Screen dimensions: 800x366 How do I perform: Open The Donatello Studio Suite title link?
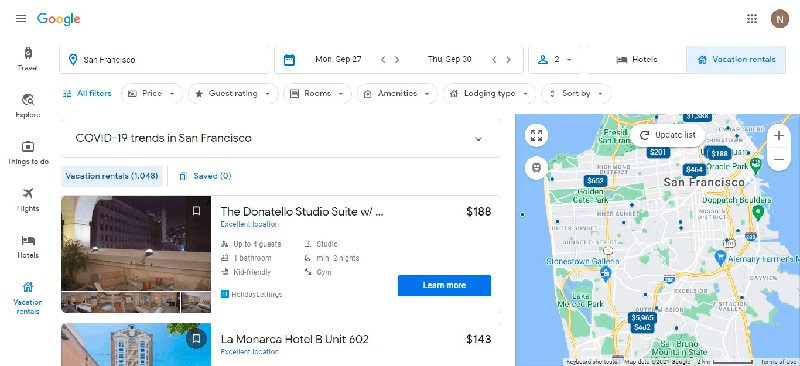(302, 211)
